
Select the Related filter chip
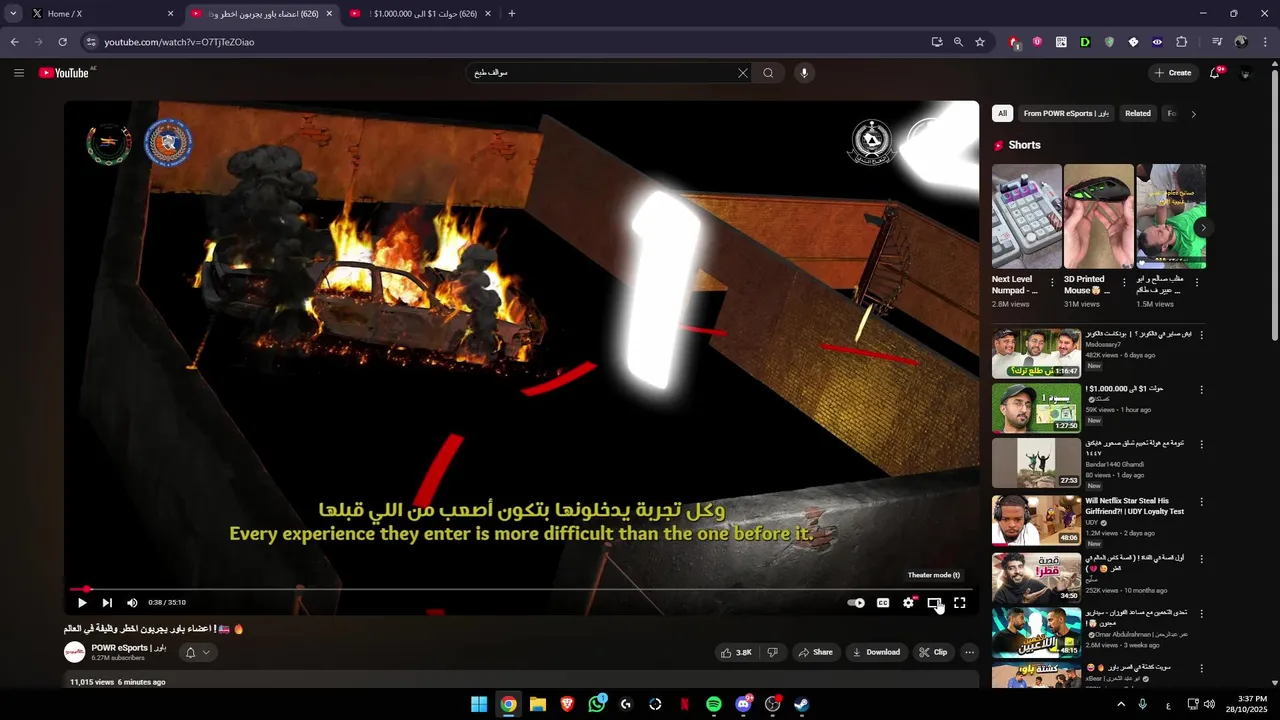(1138, 113)
